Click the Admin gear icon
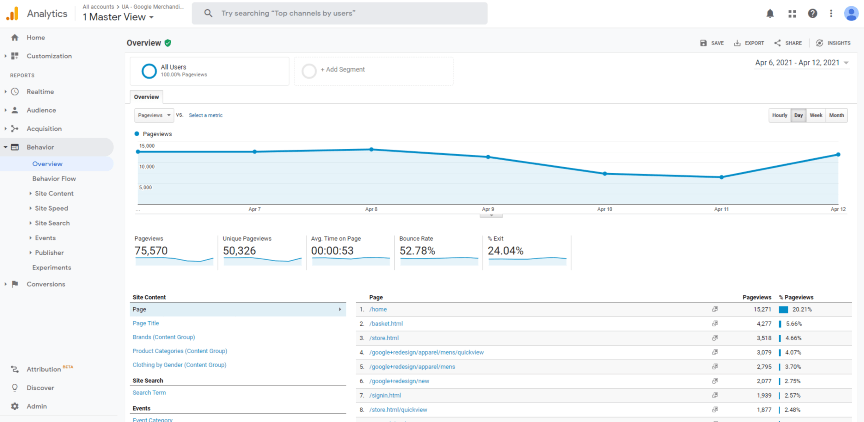Viewport: 864px width, 422px height. pos(15,407)
